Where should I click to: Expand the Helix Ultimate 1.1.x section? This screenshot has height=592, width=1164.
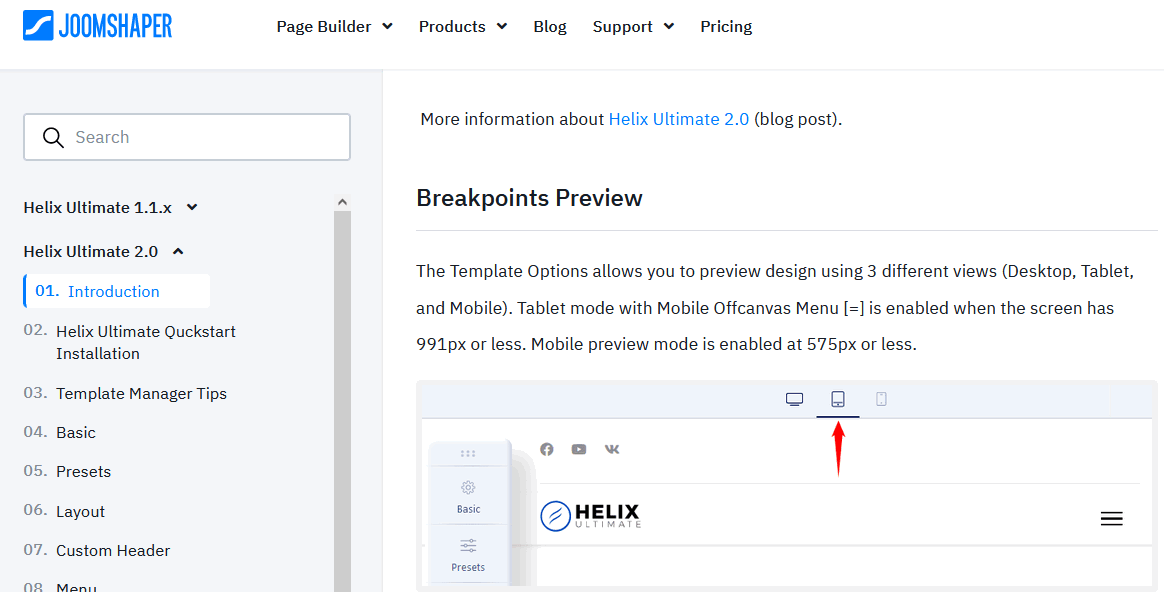(110, 208)
